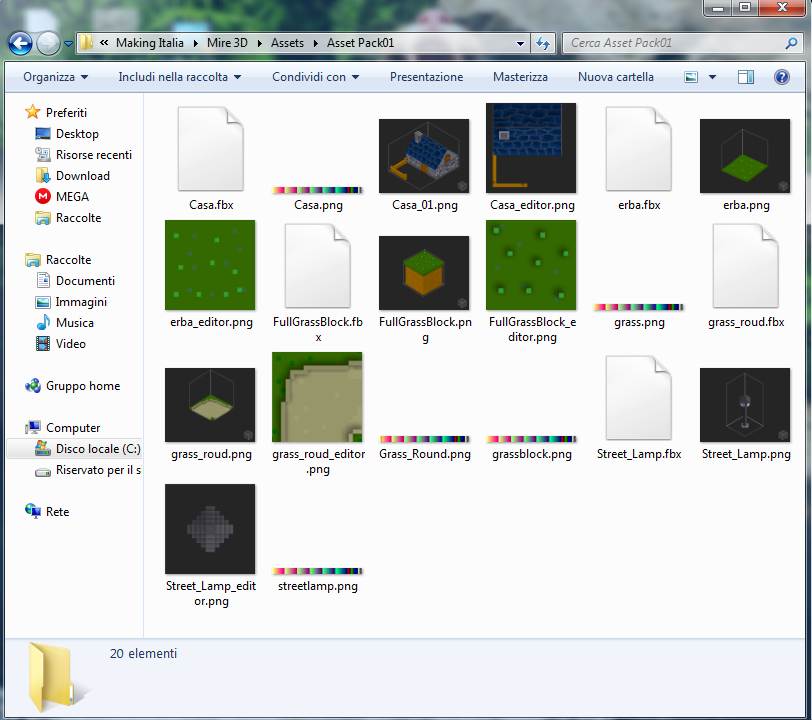Viewport: 812px width, 720px height.
Task: Open Download in the sidebar
Action: [x=83, y=176]
